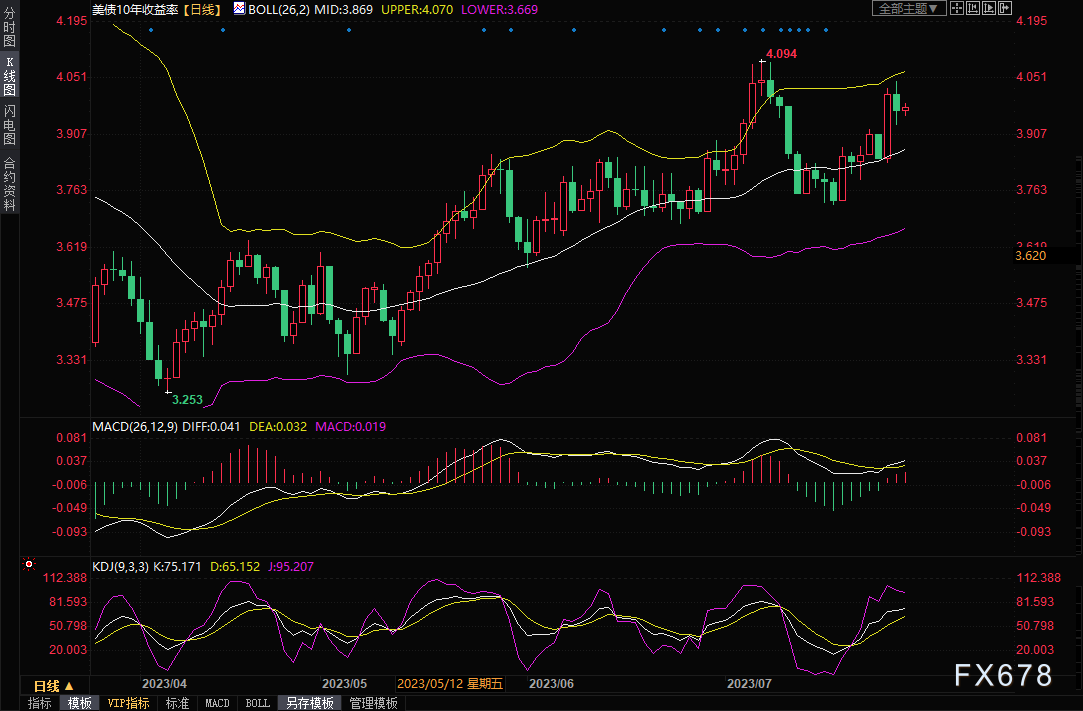Open the 合约资料 side tab
This screenshot has height=711, width=1083.
tap(10, 184)
